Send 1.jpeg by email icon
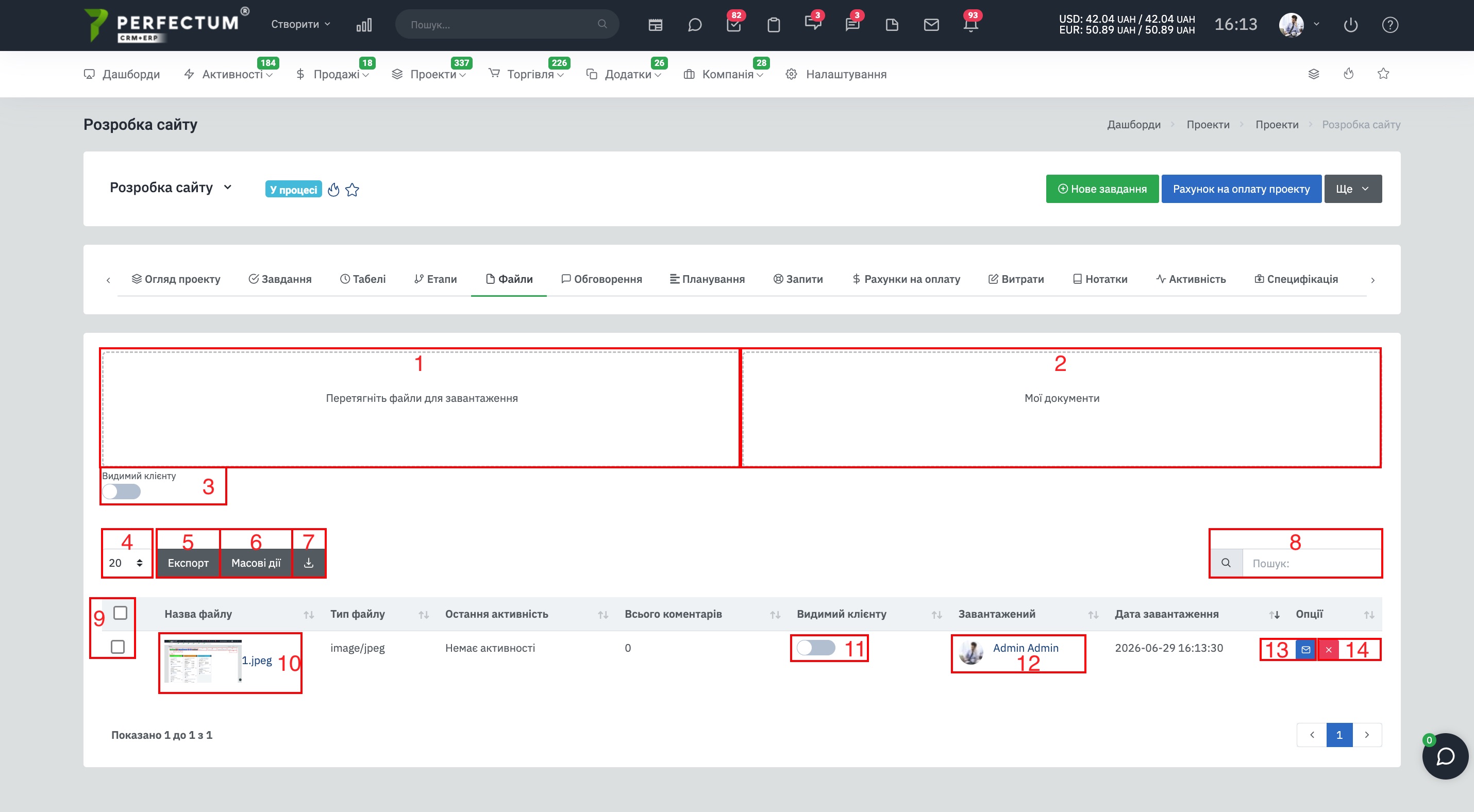 1306,650
